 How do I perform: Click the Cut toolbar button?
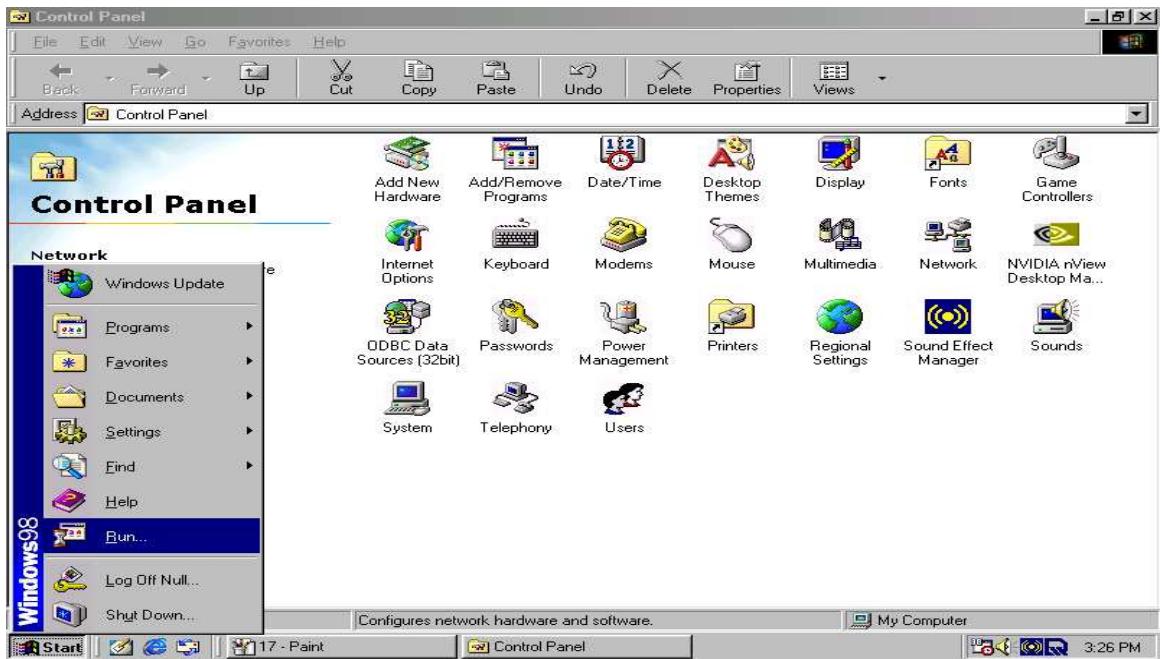[x=341, y=79]
